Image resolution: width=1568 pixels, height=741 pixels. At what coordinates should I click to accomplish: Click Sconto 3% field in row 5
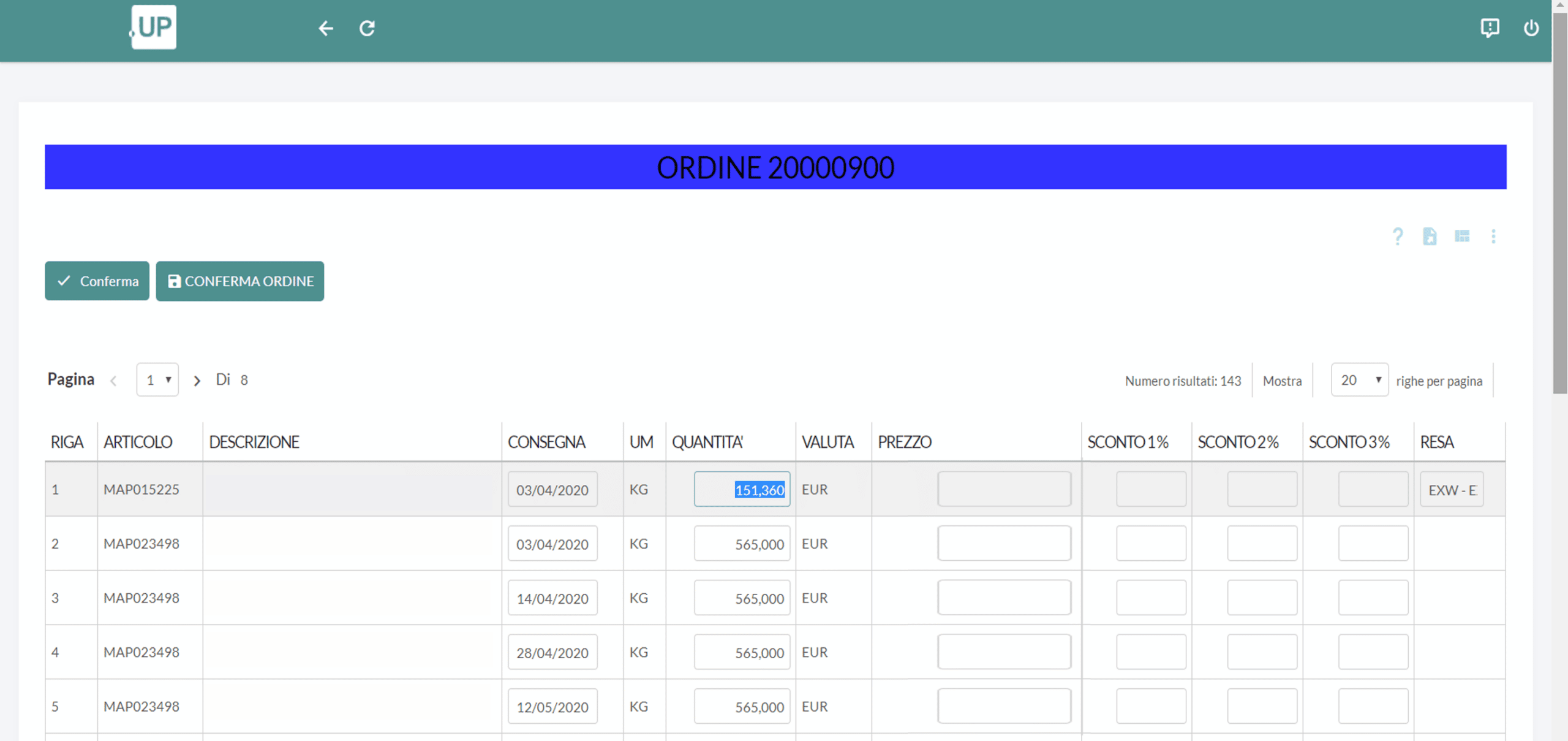[x=1373, y=706]
